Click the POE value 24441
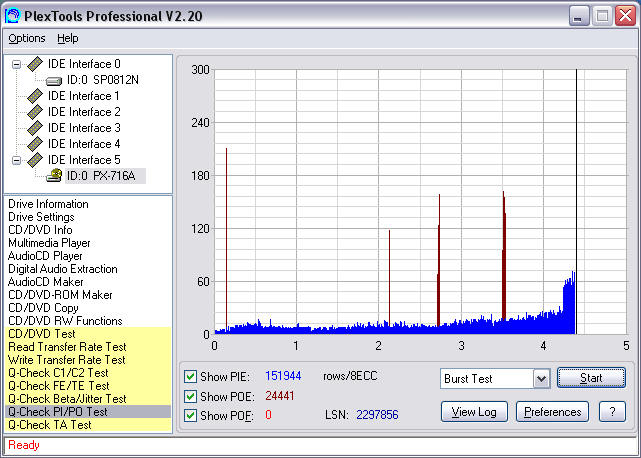641x458 pixels. tap(280, 396)
